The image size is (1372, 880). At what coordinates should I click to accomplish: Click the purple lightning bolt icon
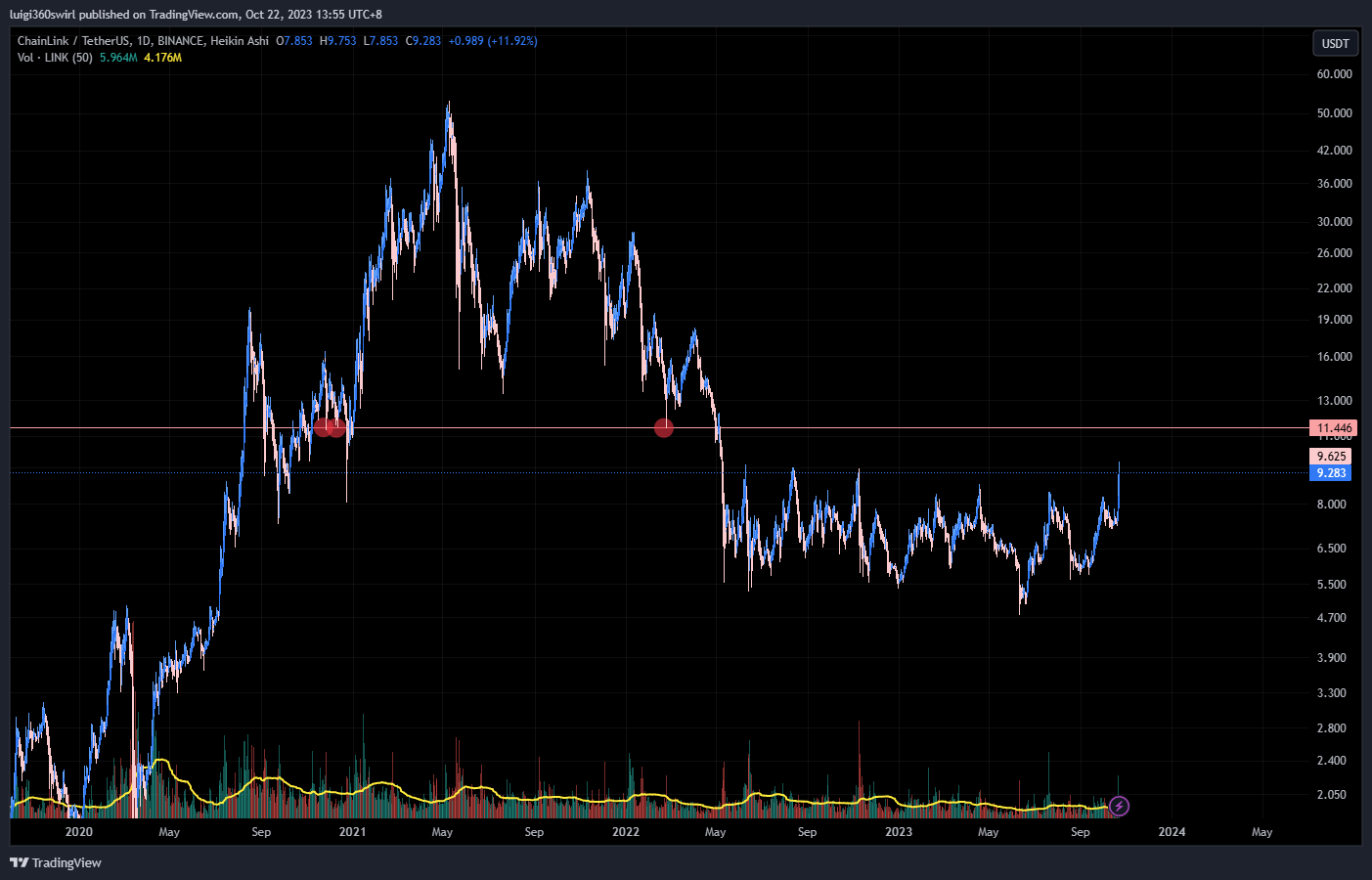1119,807
